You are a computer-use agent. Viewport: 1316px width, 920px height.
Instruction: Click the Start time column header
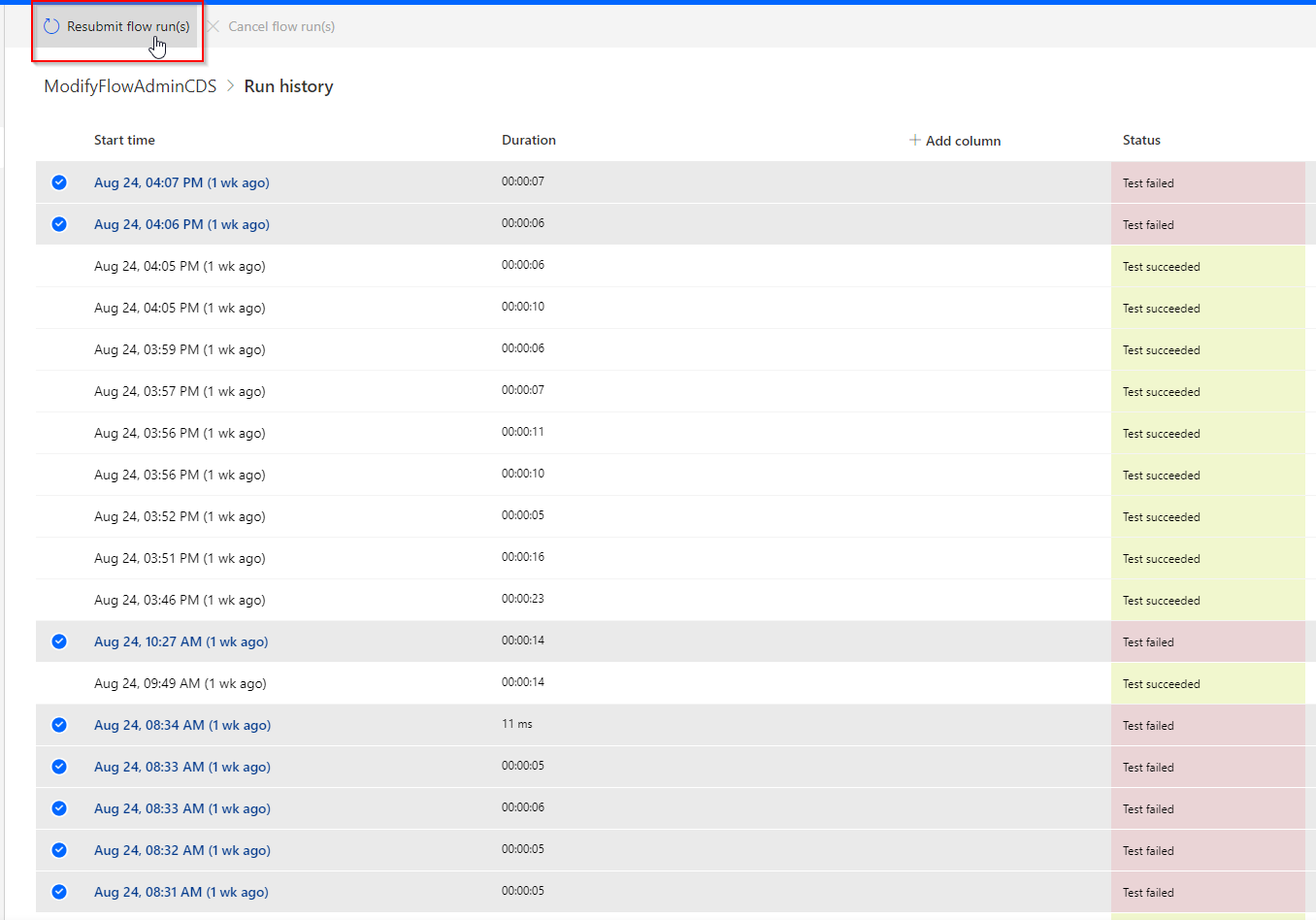(x=124, y=140)
